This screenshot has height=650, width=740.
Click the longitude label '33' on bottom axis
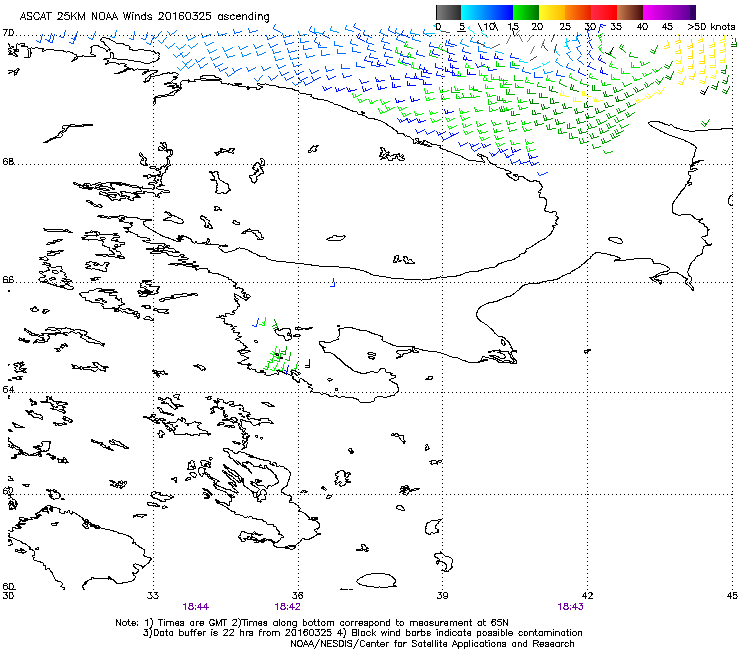pos(153,595)
